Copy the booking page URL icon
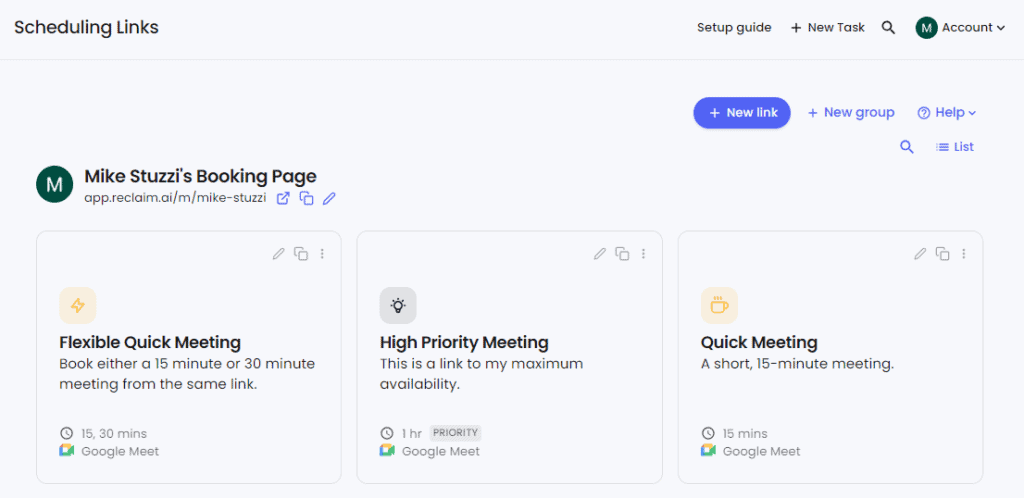The image size is (1024, 498). 306,198
